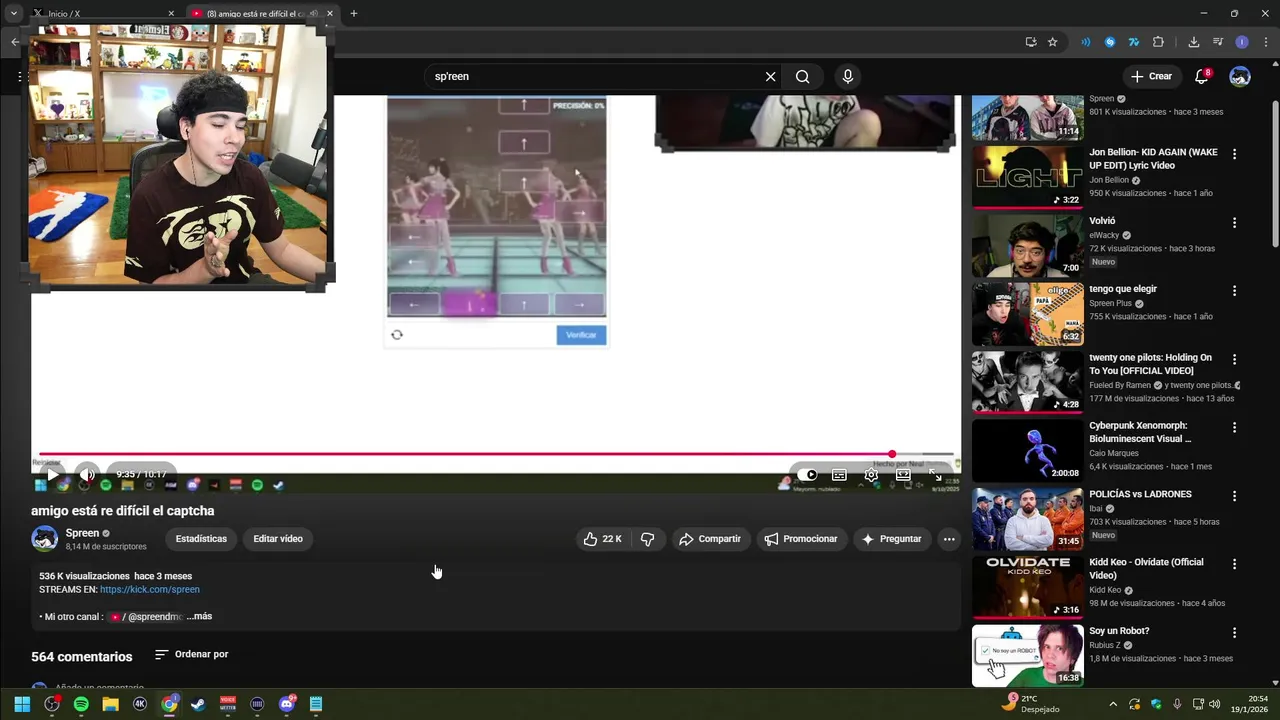
Task: Dislike the video
Action: (x=647, y=539)
